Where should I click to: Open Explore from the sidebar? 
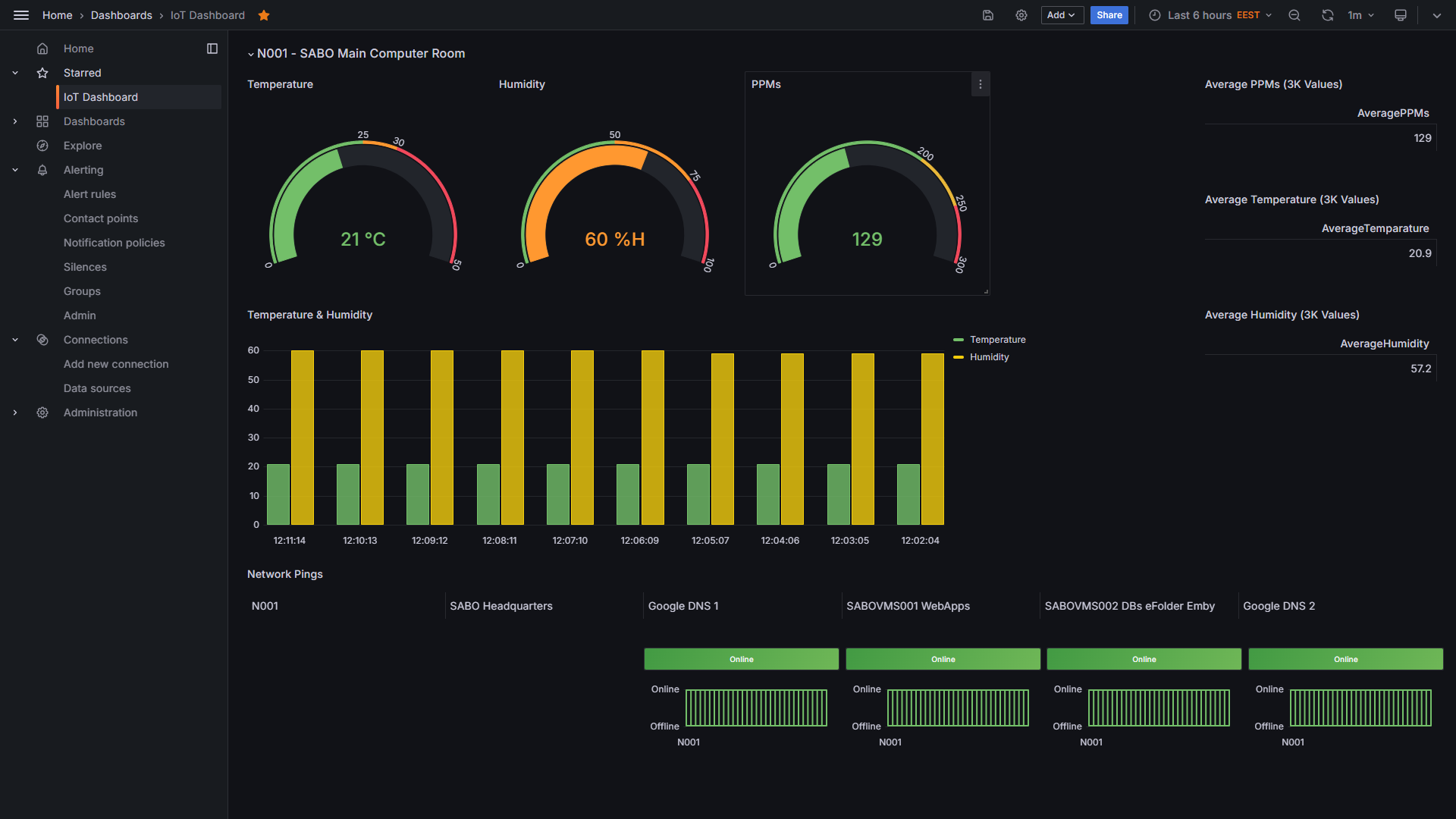[x=83, y=146]
